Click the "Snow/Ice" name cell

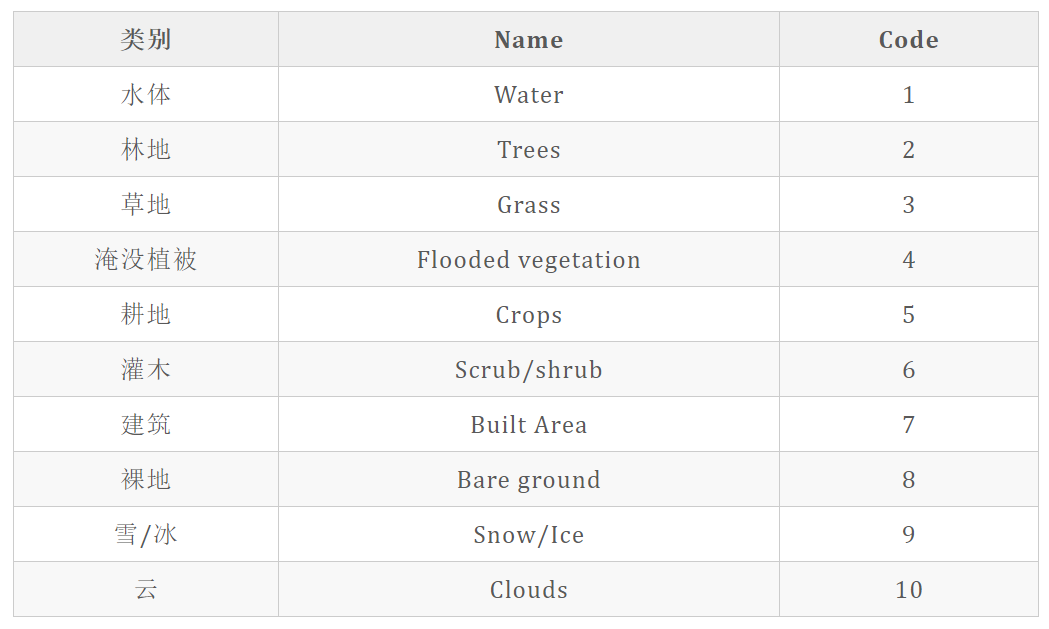coord(528,535)
